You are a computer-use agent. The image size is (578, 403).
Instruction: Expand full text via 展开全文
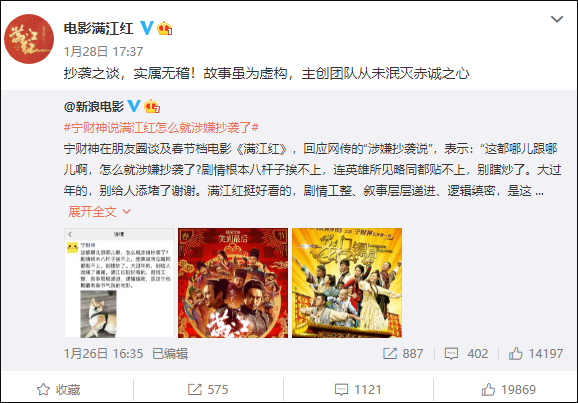pyautogui.click(x=92, y=212)
